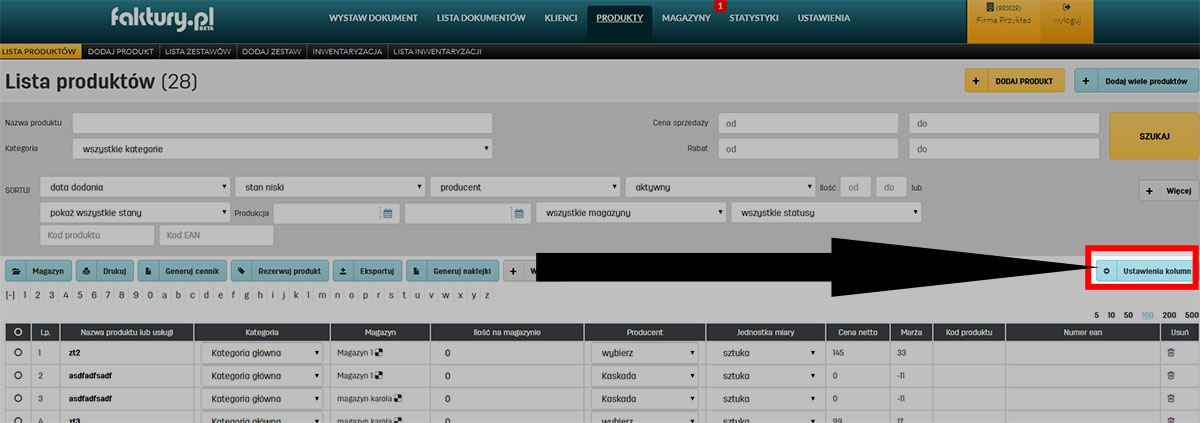Open calendar picker in first Produkcja date field
The width and height of the screenshot is (1200, 423).
(387, 213)
